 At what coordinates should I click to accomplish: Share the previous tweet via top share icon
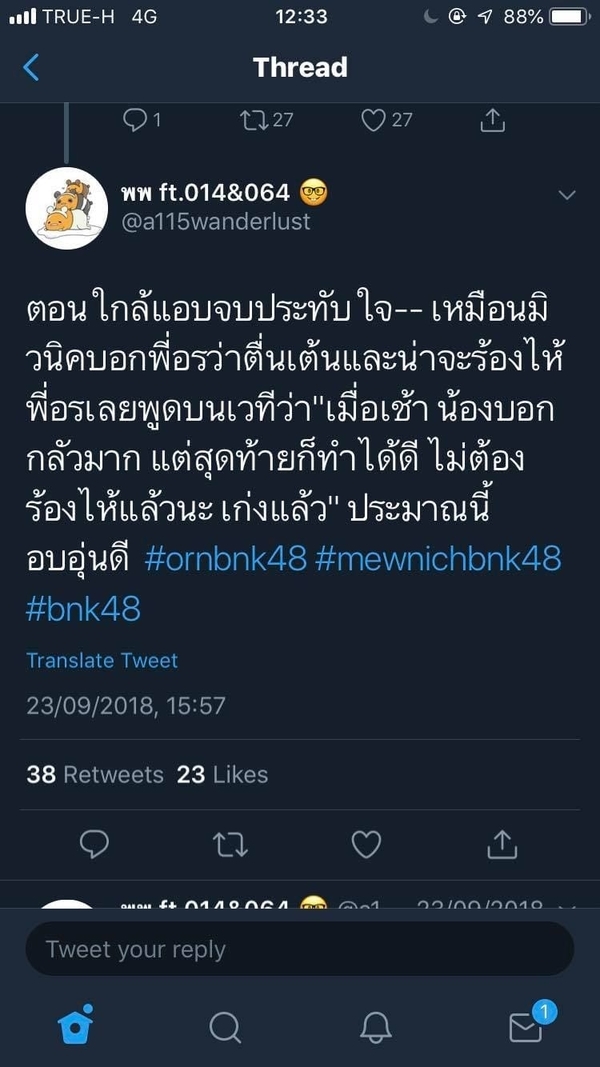coord(493,120)
